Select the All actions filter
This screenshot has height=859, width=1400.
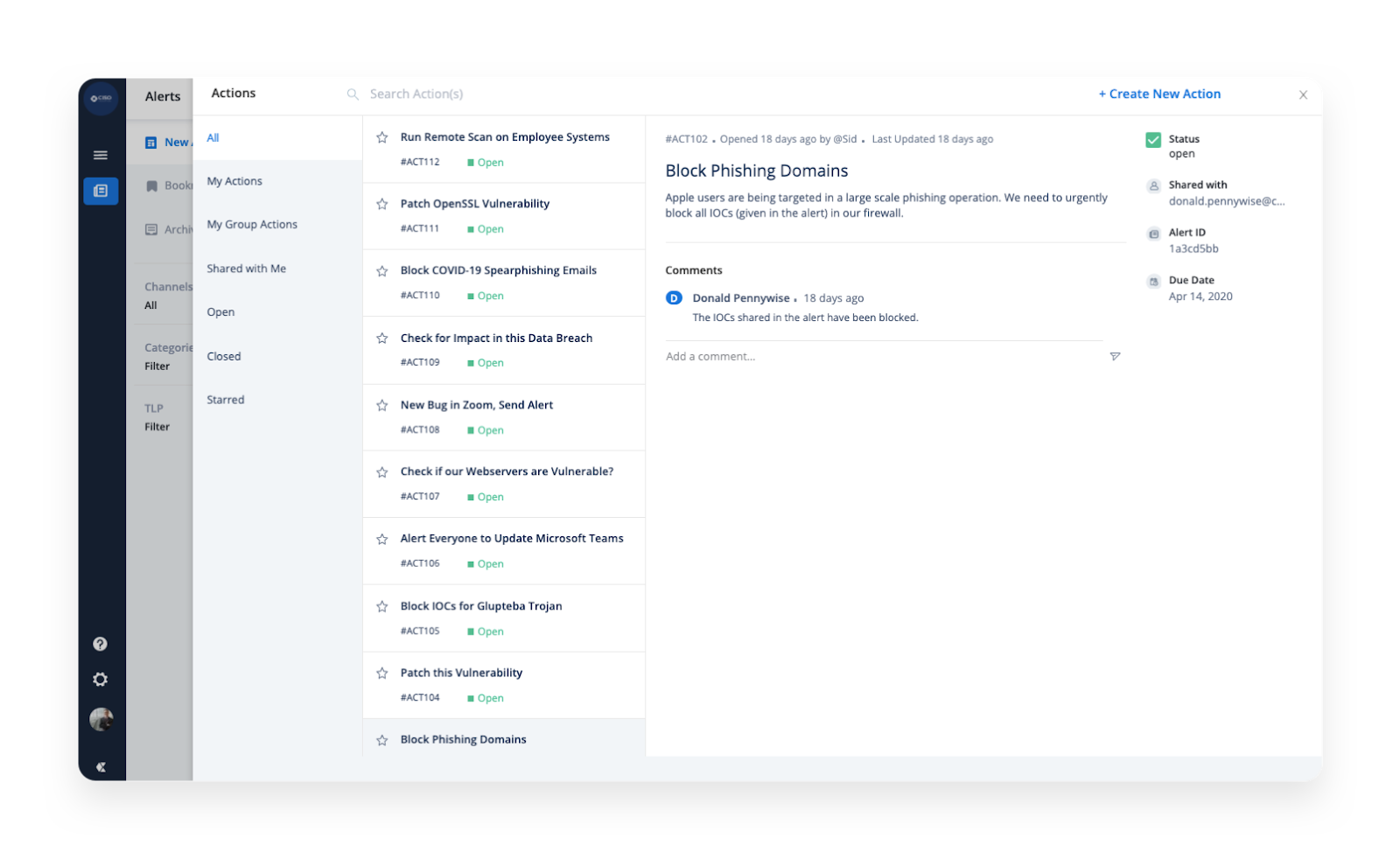coord(277,138)
